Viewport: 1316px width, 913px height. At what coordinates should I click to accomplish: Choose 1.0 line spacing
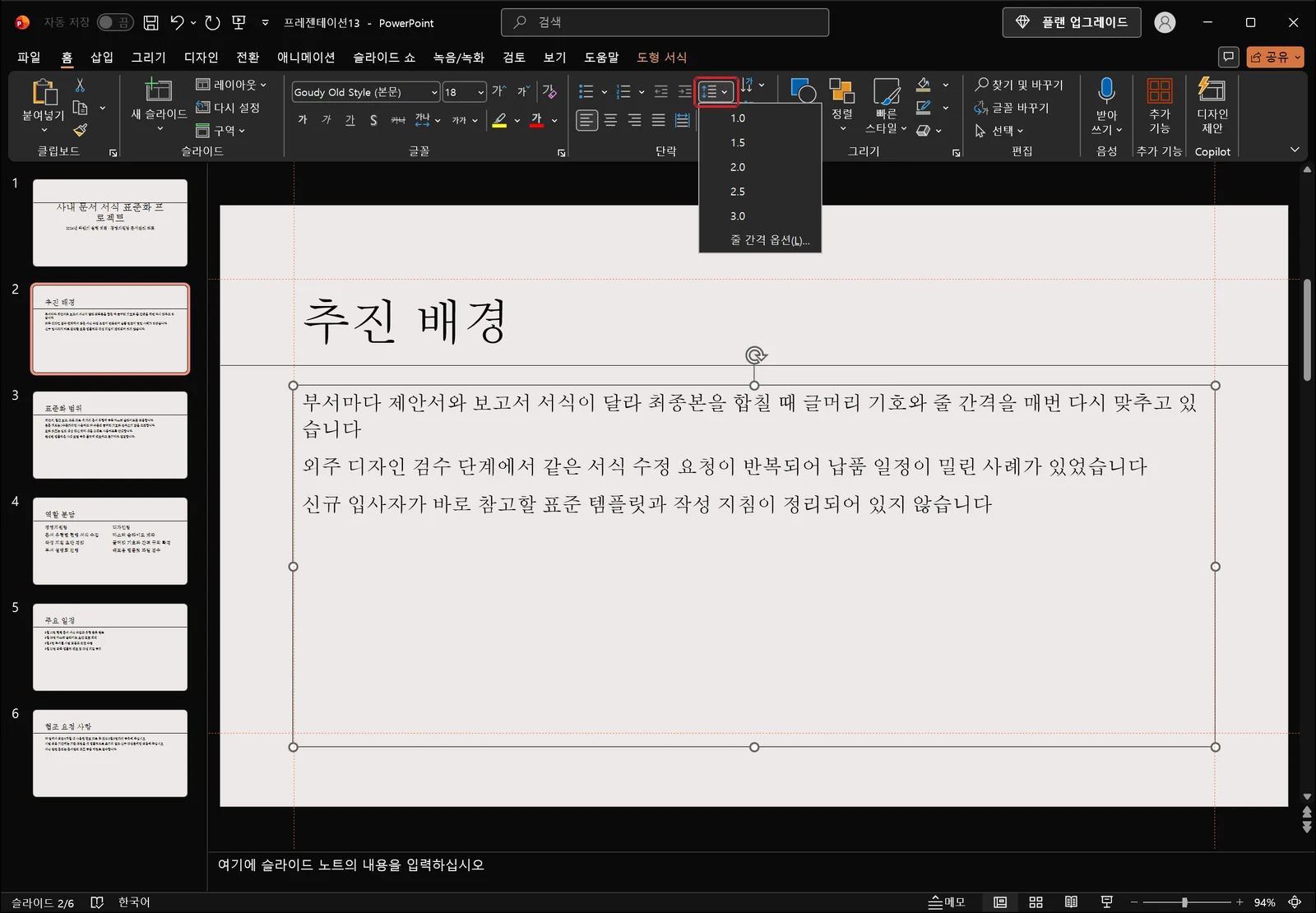click(760, 118)
